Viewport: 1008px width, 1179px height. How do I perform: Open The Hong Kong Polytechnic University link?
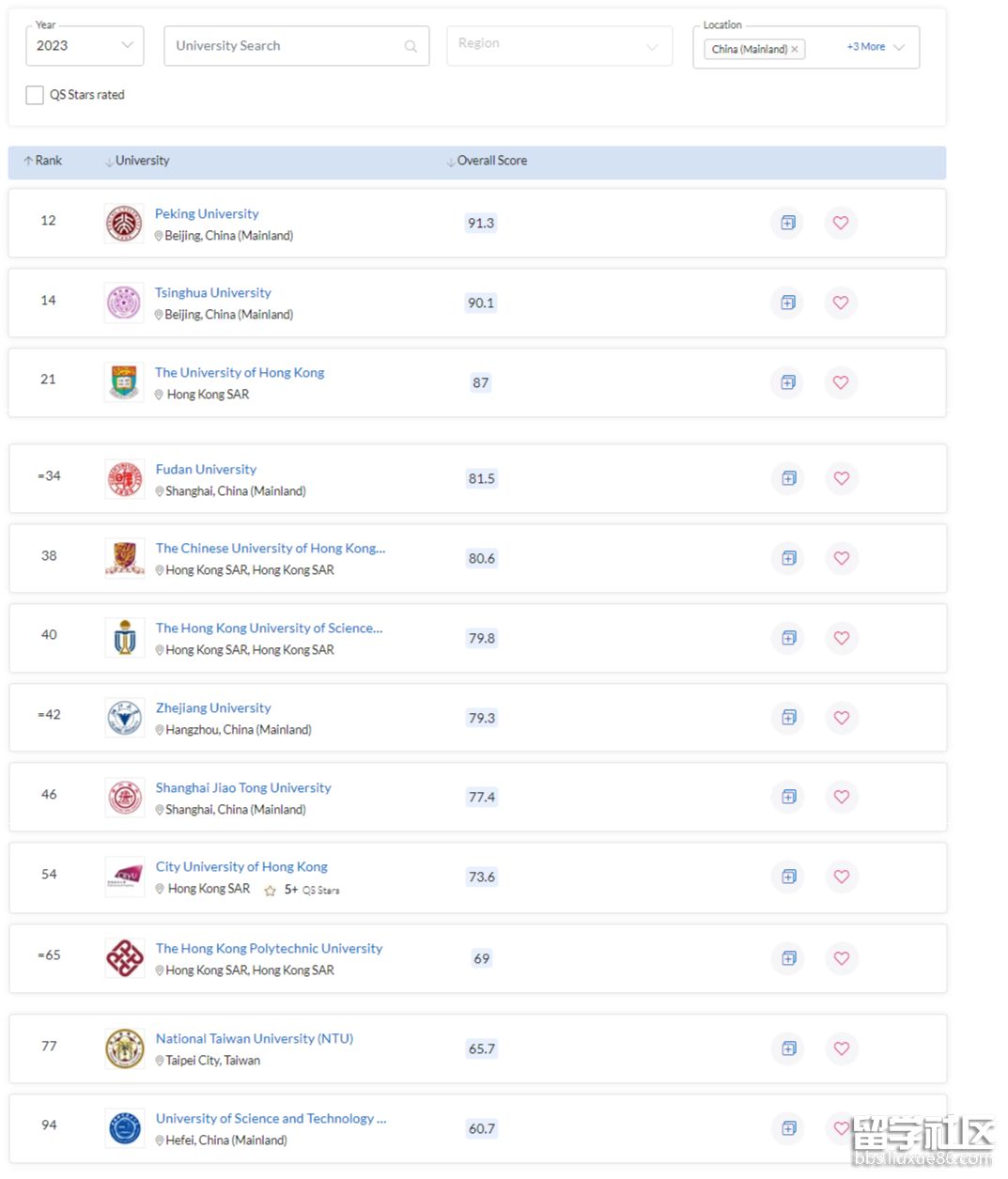tap(269, 948)
